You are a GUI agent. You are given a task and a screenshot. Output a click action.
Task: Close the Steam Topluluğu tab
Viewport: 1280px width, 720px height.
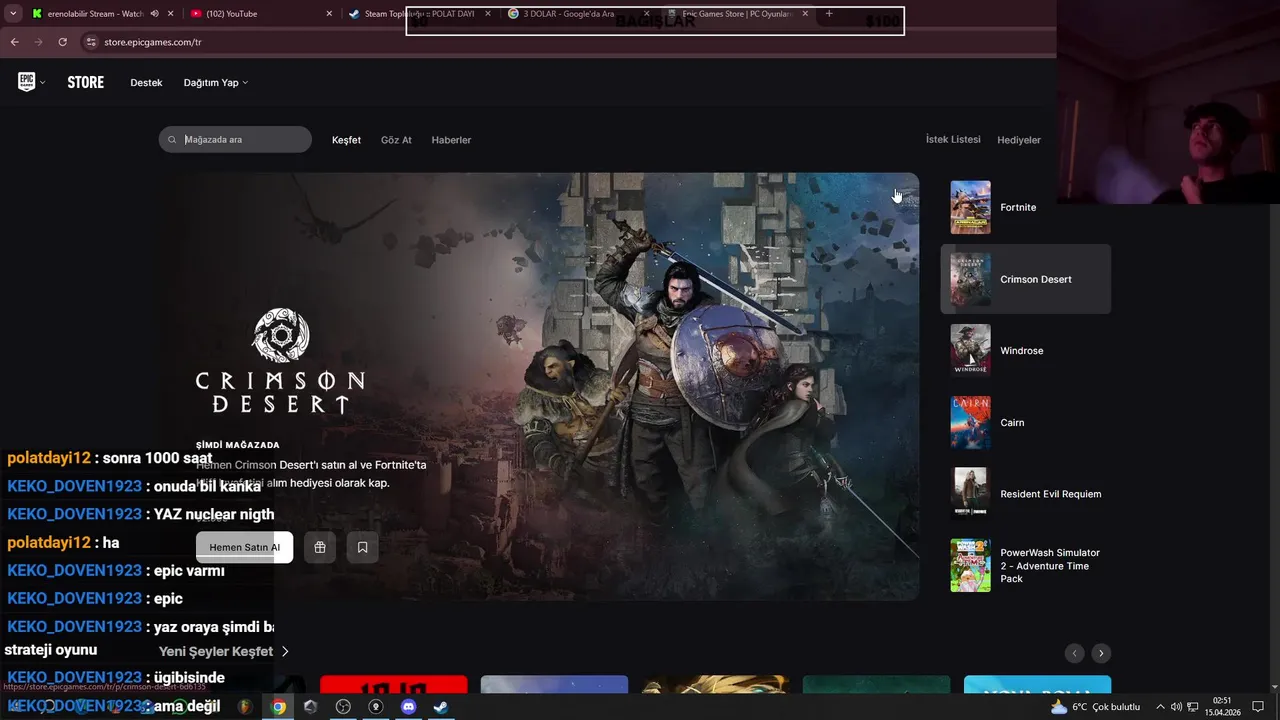488,14
